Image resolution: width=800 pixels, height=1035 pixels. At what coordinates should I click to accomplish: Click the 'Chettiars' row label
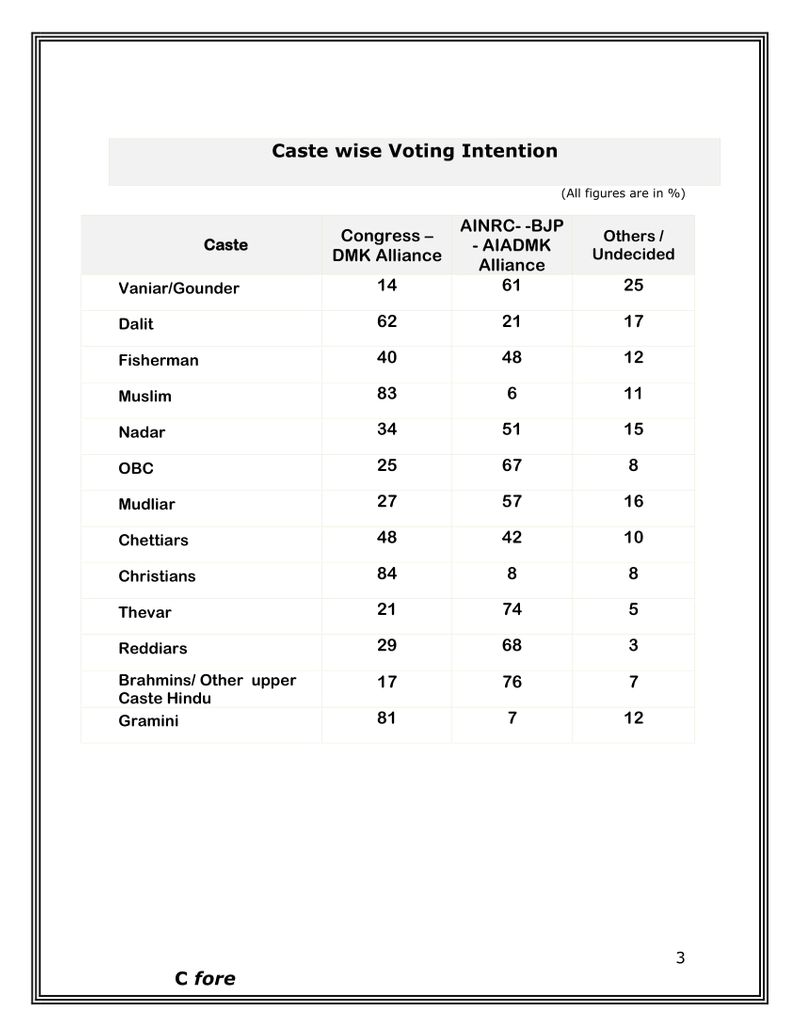(153, 541)
